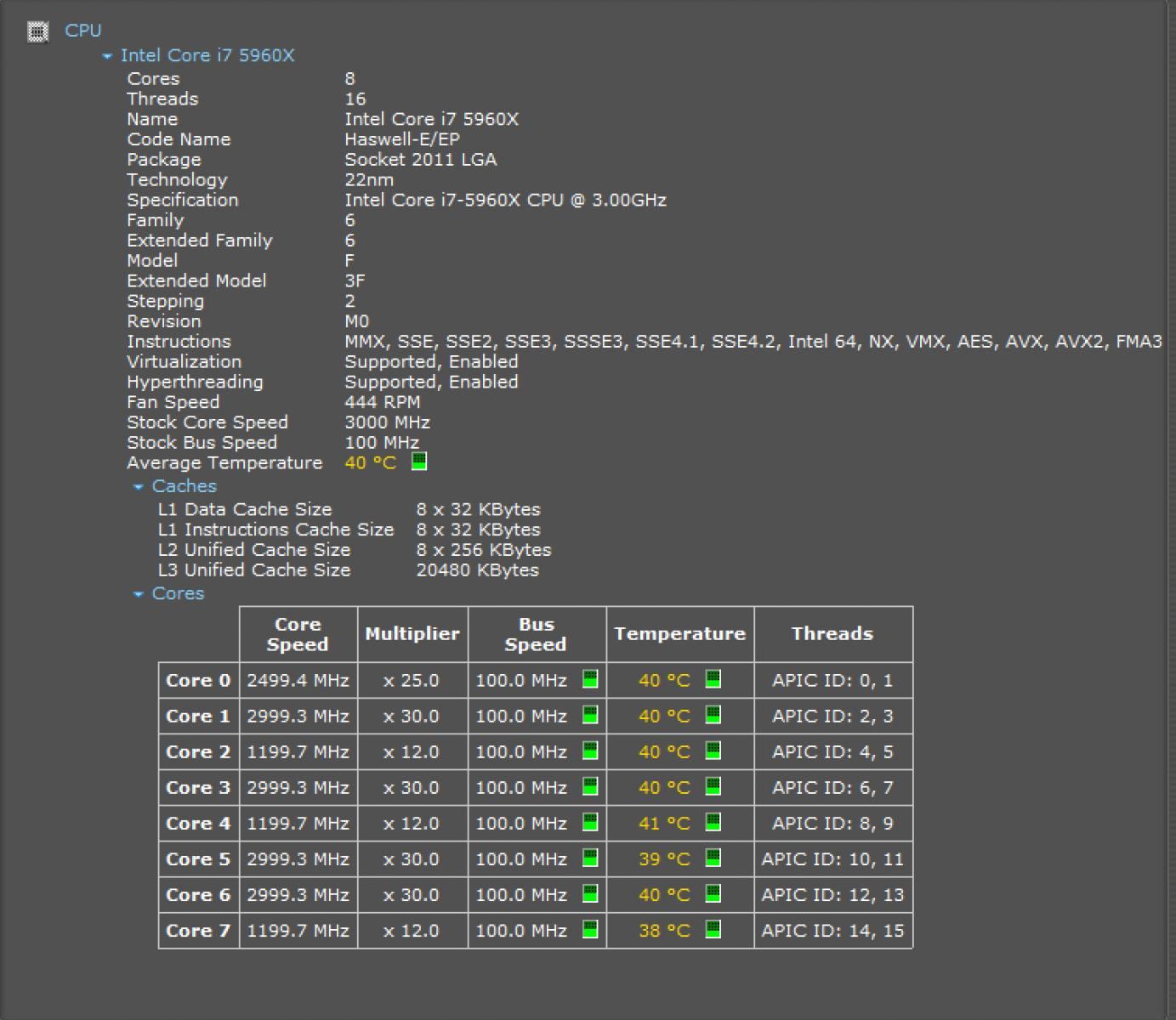This screenshot has height=1020, width=1176.
Task: Click the APIC ID: 14, 15 cell
Action: click(832, 931)
